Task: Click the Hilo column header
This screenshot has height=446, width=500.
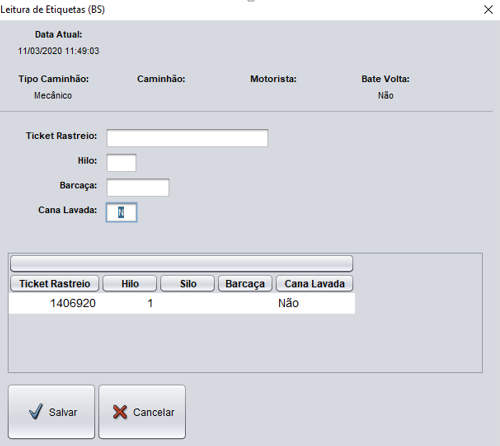Action: click(130, 284)
